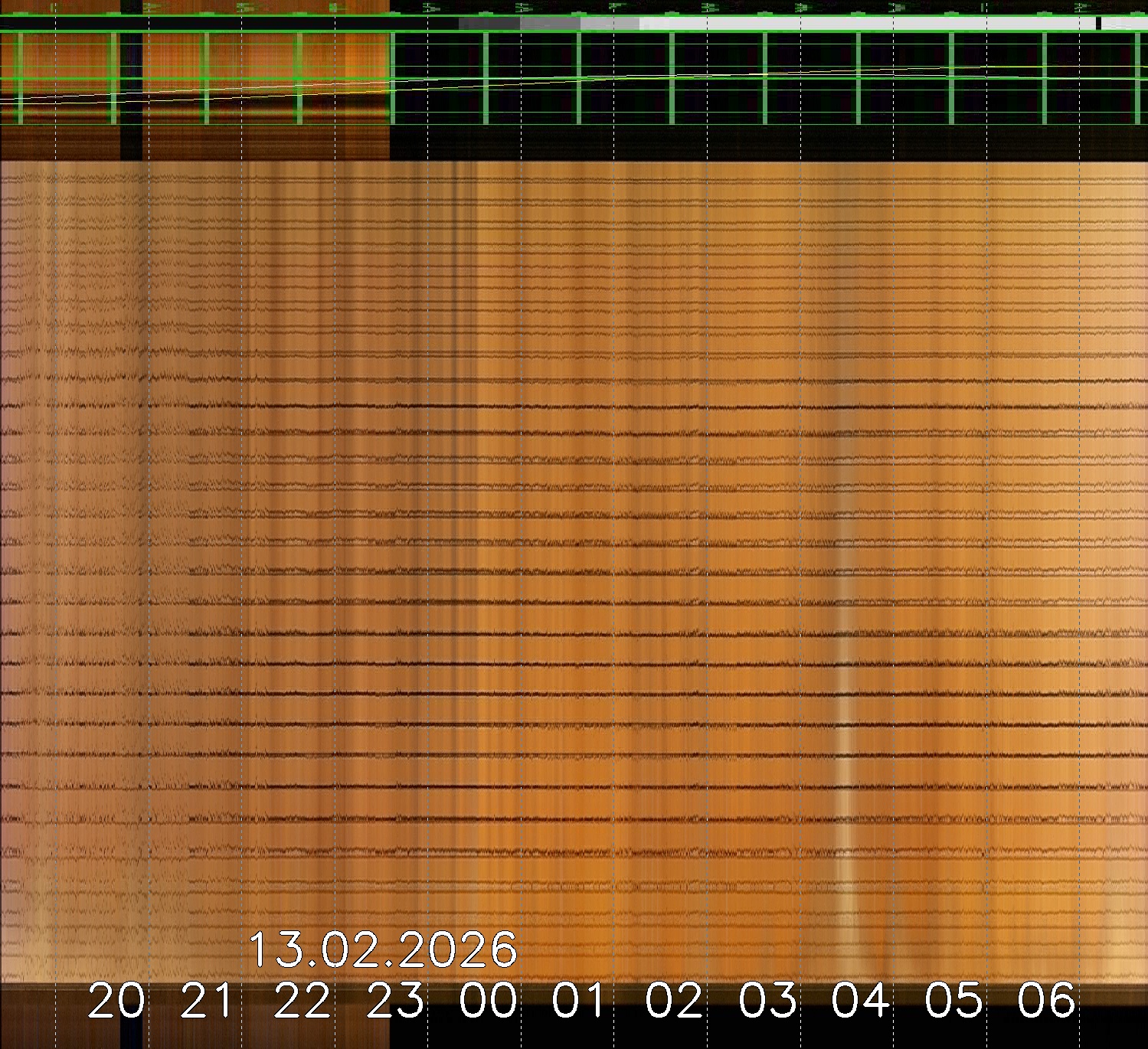Click the 06 hour label
This screenshot has height=1049, width=1148.
pyautogui.click(x=1046, y=1001)
